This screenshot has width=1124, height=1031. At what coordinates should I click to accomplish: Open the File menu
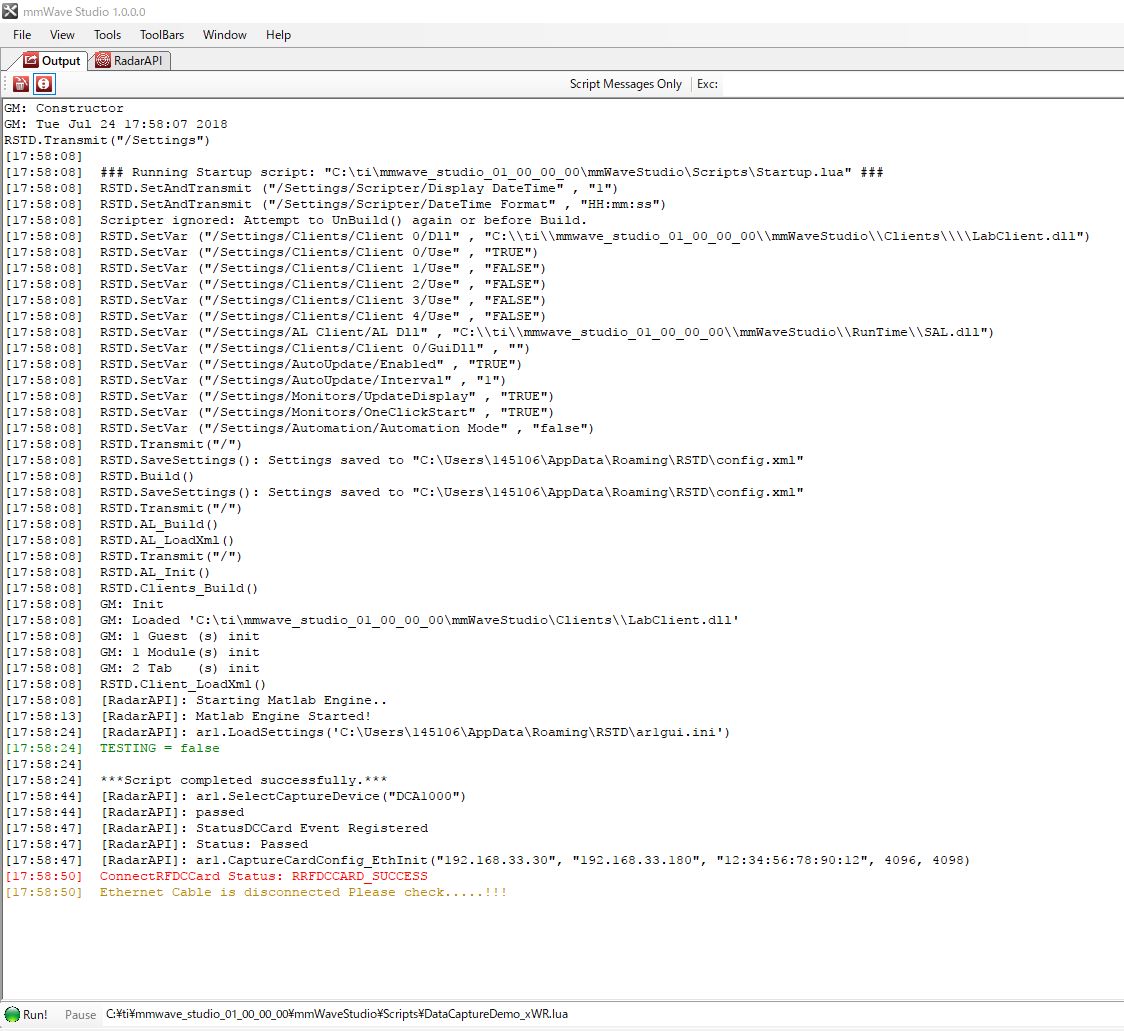22,34
